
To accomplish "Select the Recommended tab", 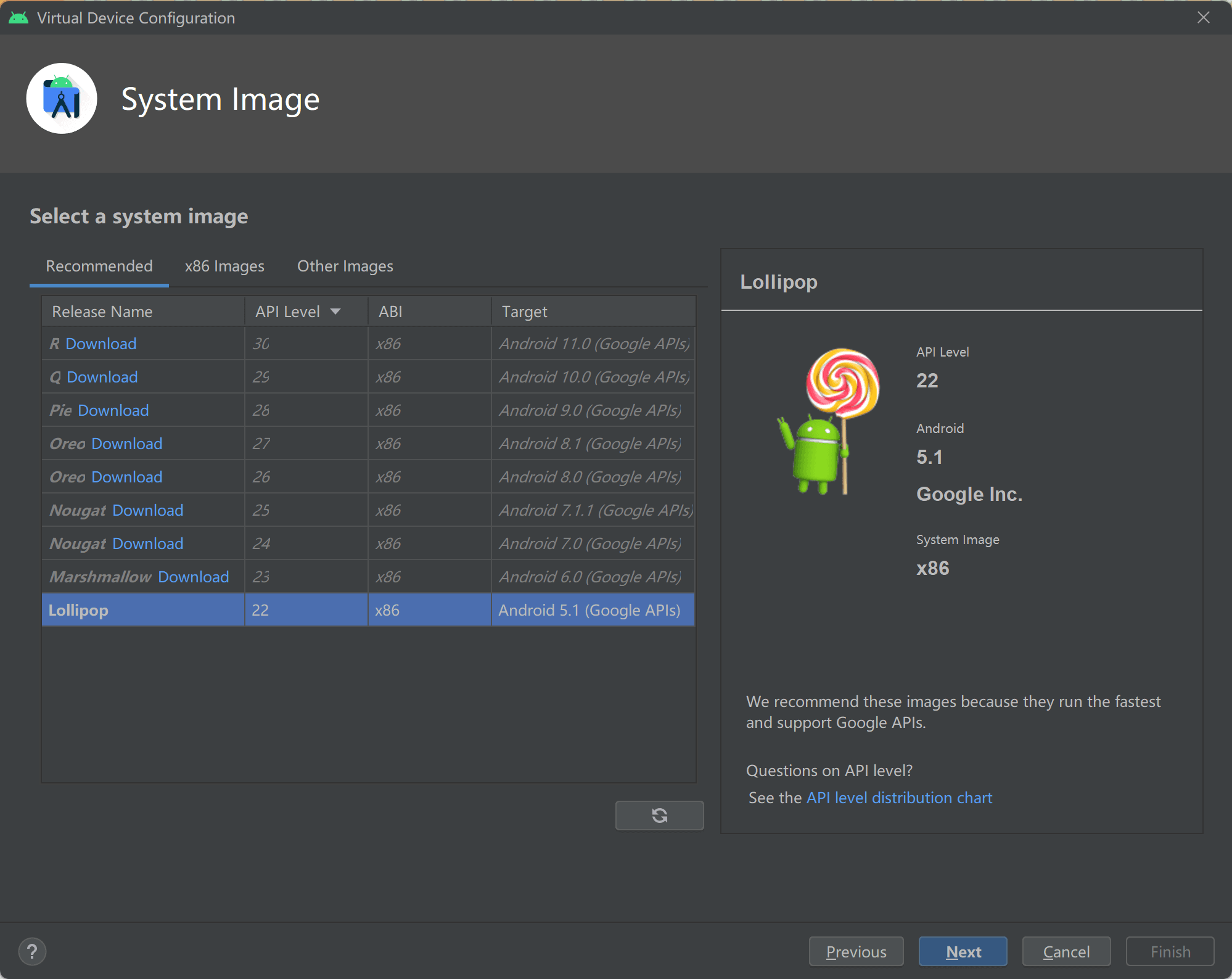I will coord(99,266).
